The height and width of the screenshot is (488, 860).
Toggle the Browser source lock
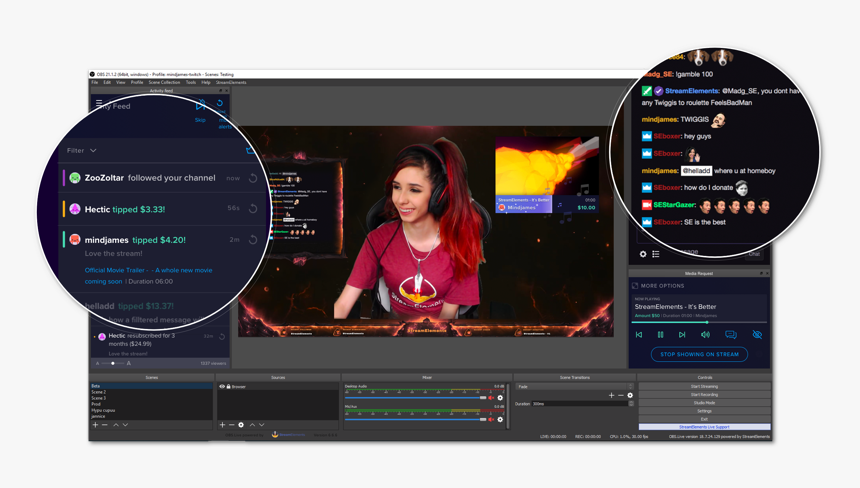click(229, 387)
